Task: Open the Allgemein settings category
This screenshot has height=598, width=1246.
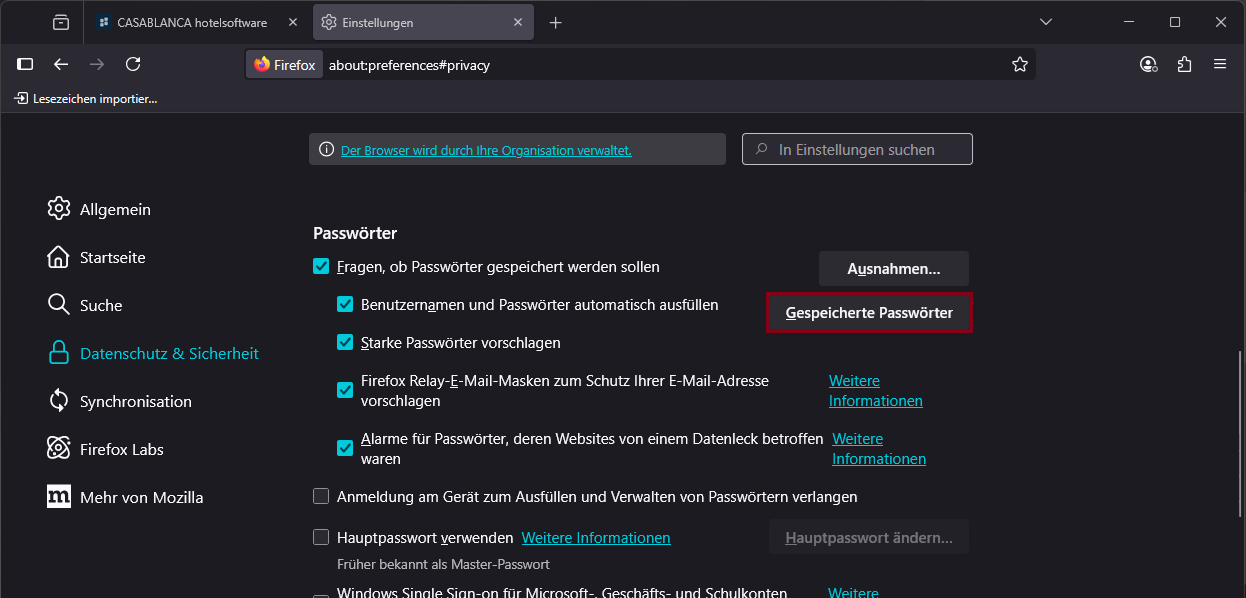Action: pyautogui.click(x=114, y=209)
